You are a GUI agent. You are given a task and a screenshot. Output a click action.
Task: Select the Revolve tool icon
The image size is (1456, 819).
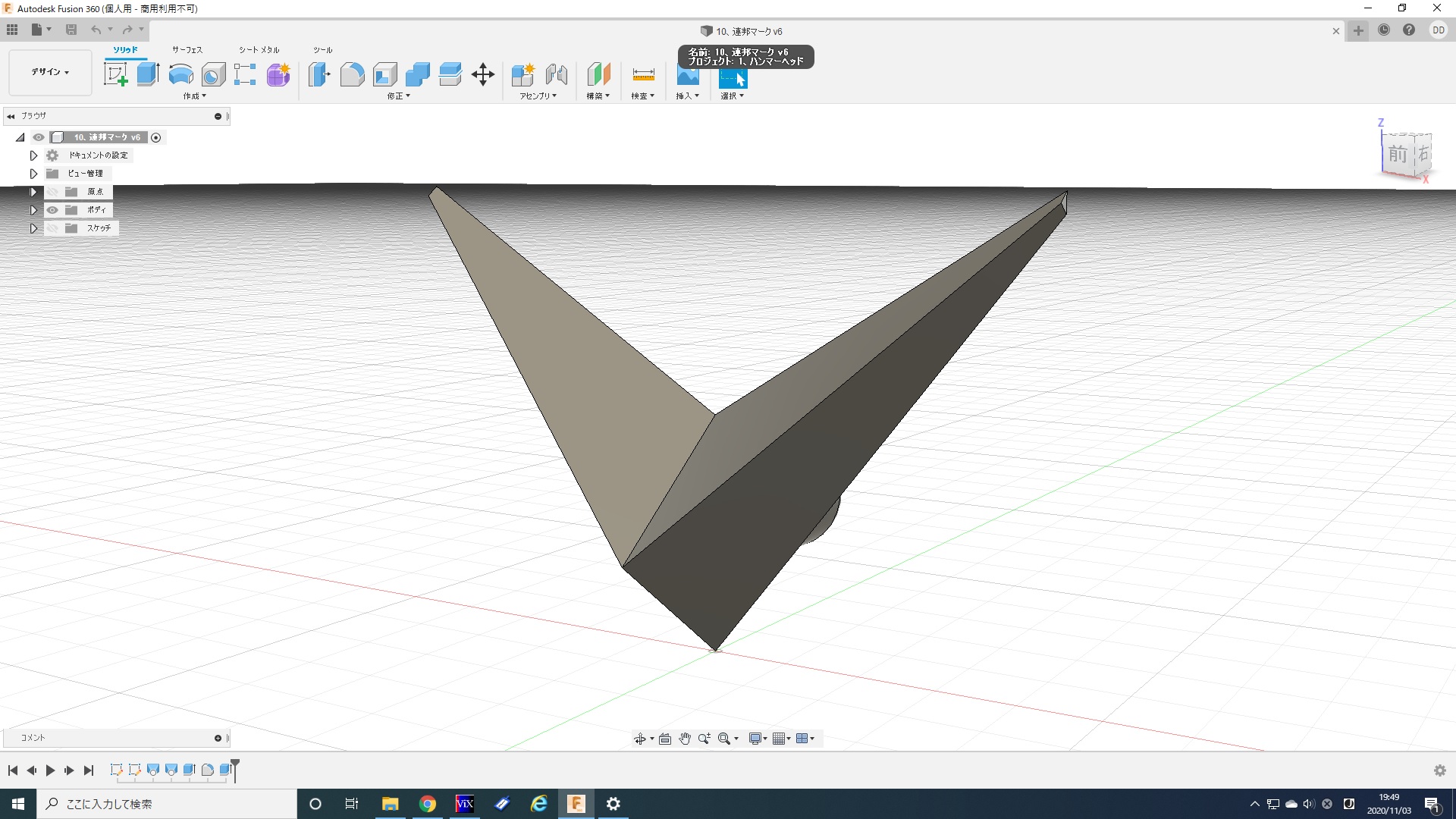(x=180, y=74)
